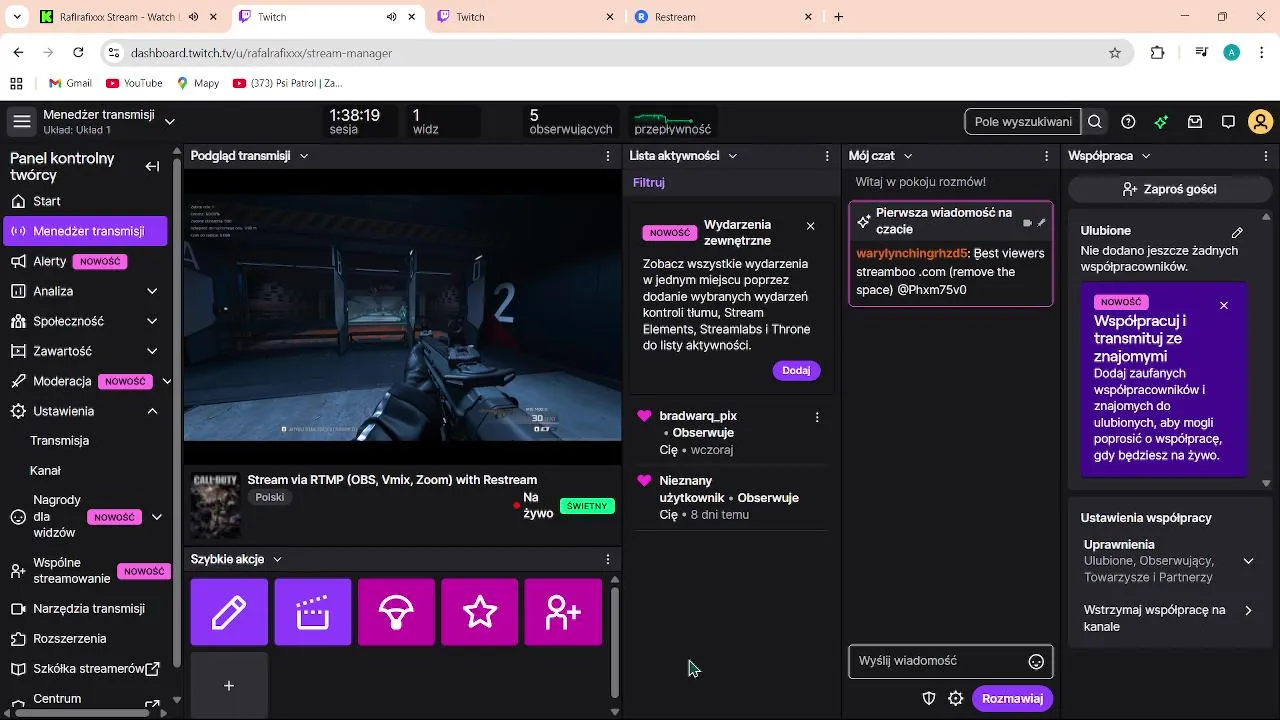The height and width of the screenshot is (720, 1280).
Task: Expand the Menedżer transmisji layout dropdown
Action: (170, 122)
